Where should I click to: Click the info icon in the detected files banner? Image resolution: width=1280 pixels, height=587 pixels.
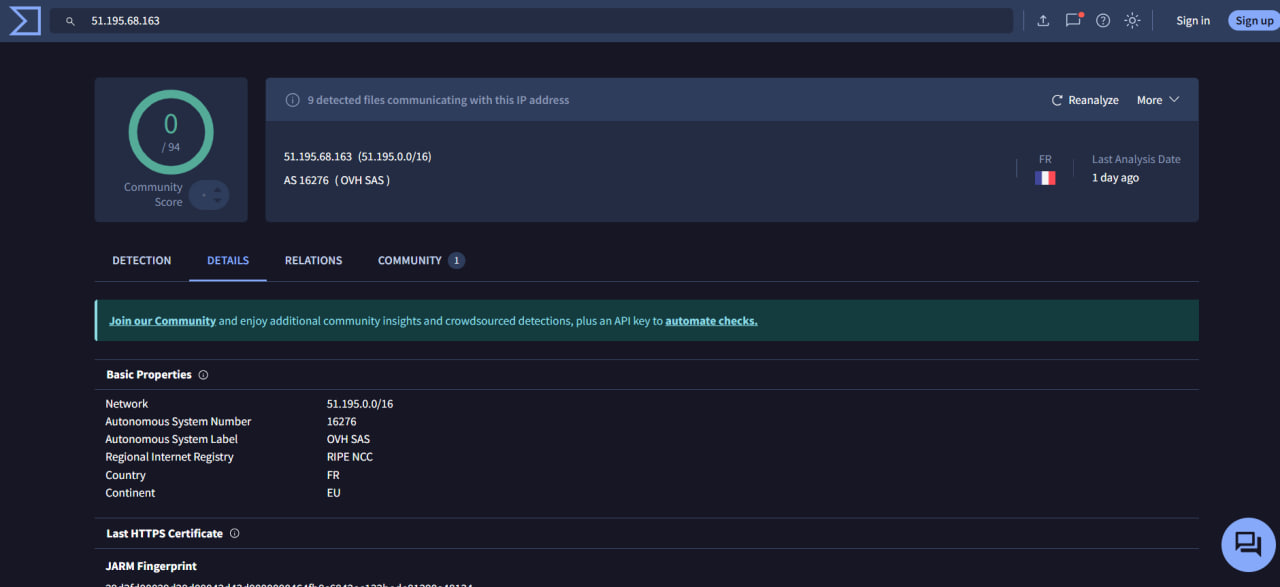click(x=292, y=99)
